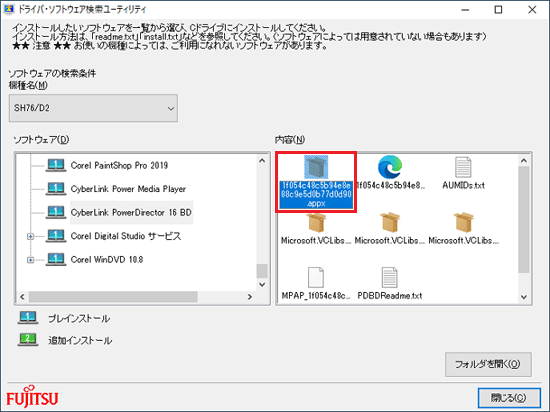Image resolution: width=550 pixels, height=412 pixels.
Task: Click the app icon in the title bar
Action: pos(9,9)
